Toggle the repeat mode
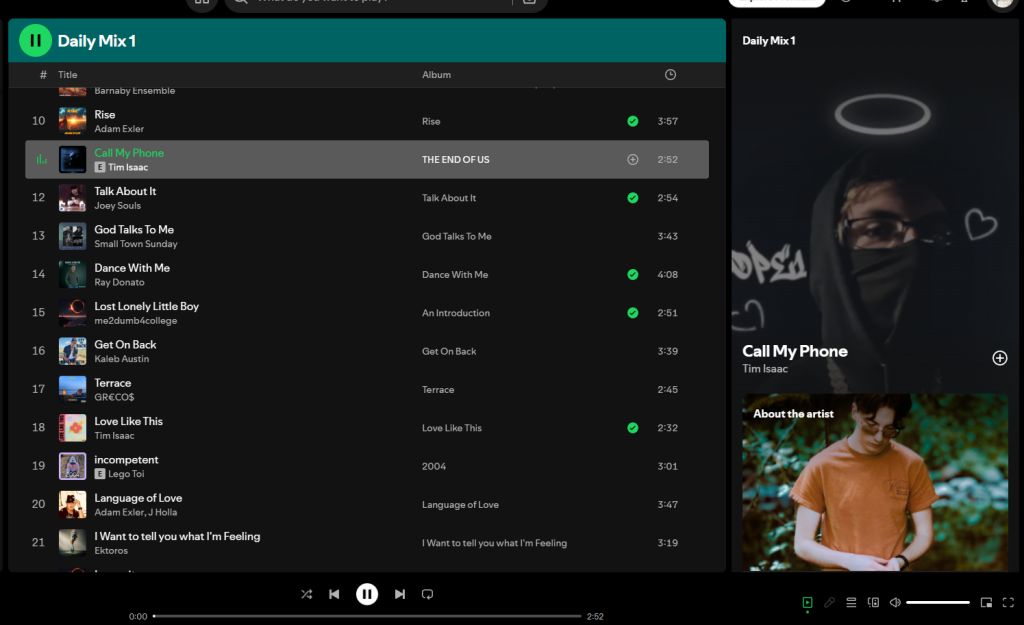This screenshot has height=625, width=1024. point(427,594)
